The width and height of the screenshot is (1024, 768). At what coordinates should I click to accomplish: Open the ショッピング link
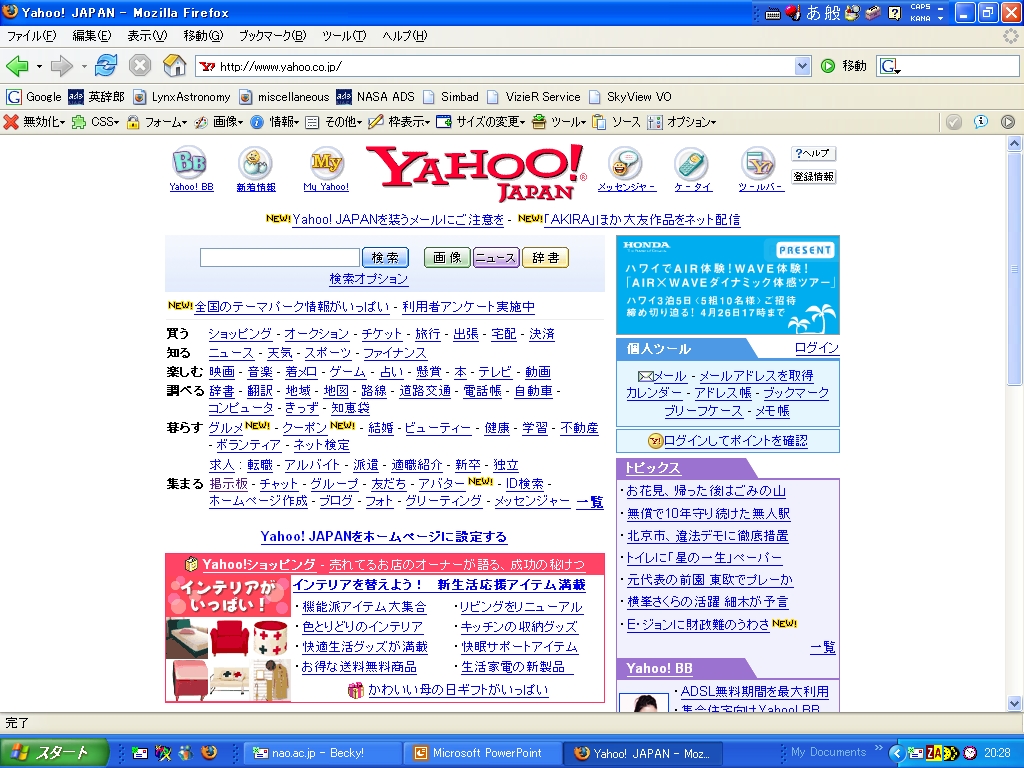coord(240,334)
